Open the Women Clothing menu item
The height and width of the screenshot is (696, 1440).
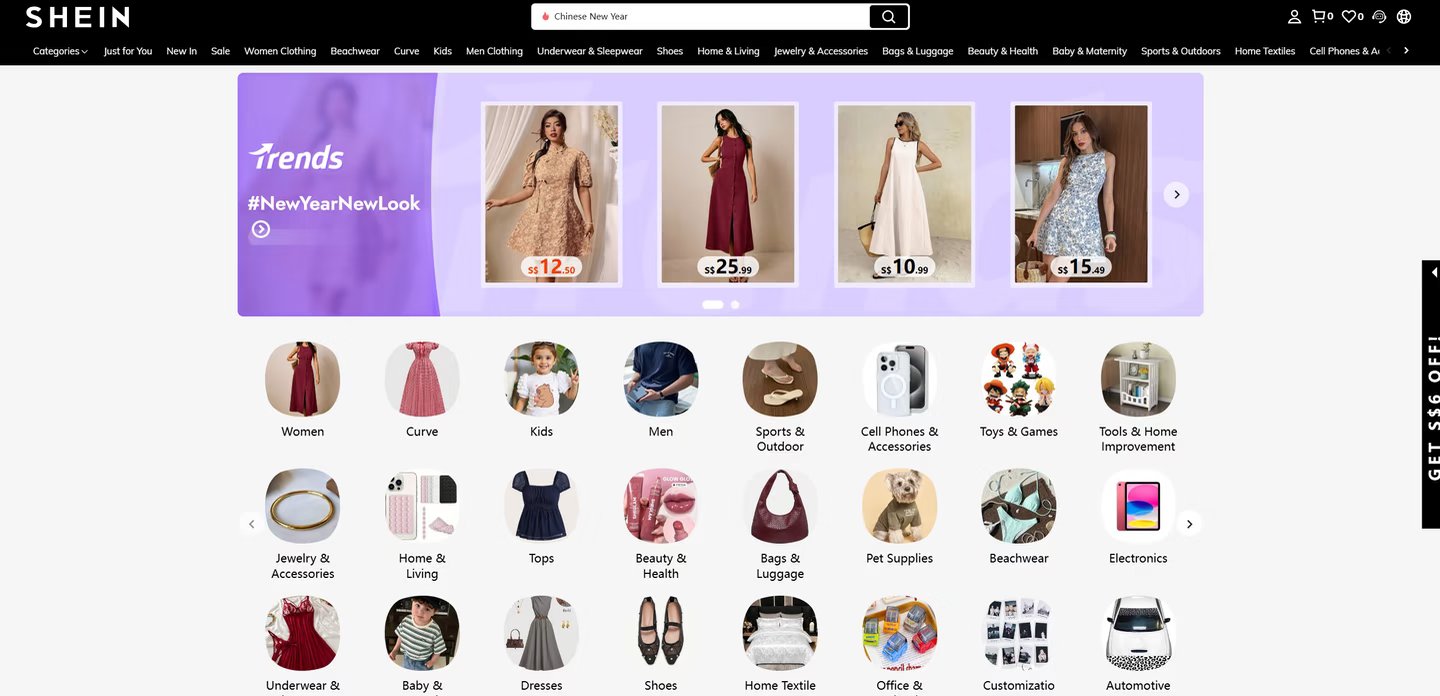click(x=280, y=51)
